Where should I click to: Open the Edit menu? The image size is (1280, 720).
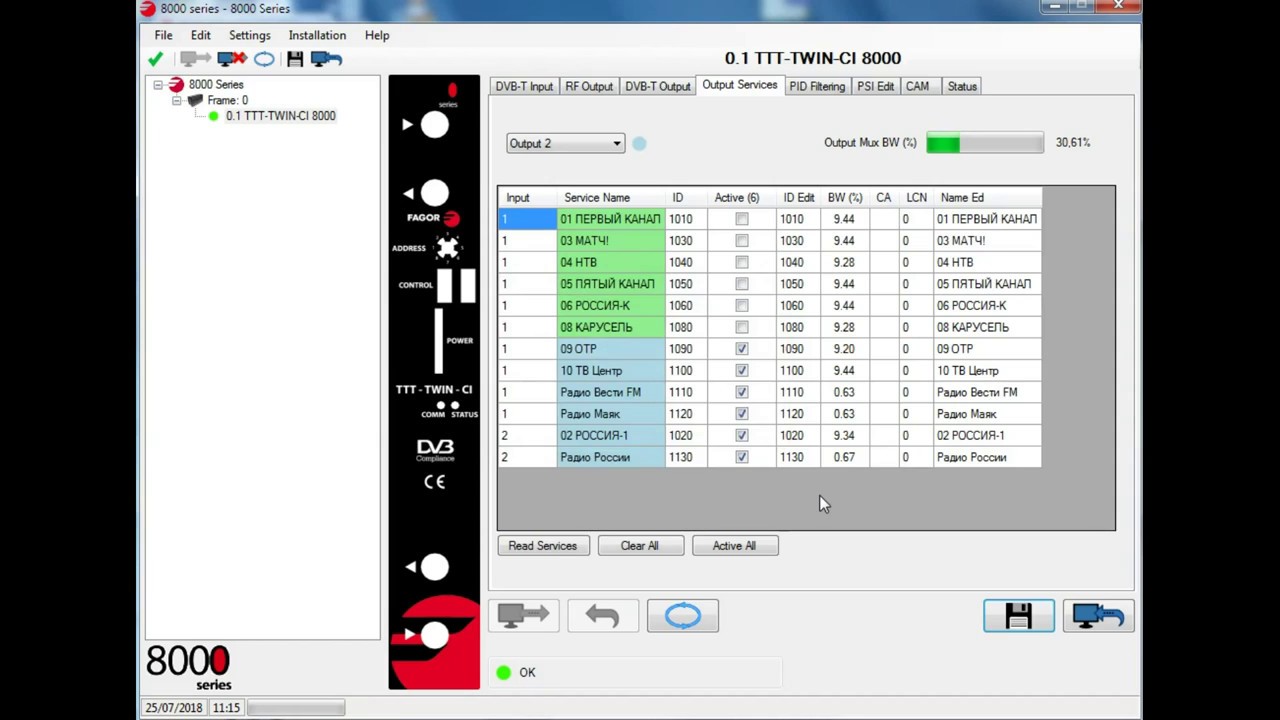tap(201, 35)
